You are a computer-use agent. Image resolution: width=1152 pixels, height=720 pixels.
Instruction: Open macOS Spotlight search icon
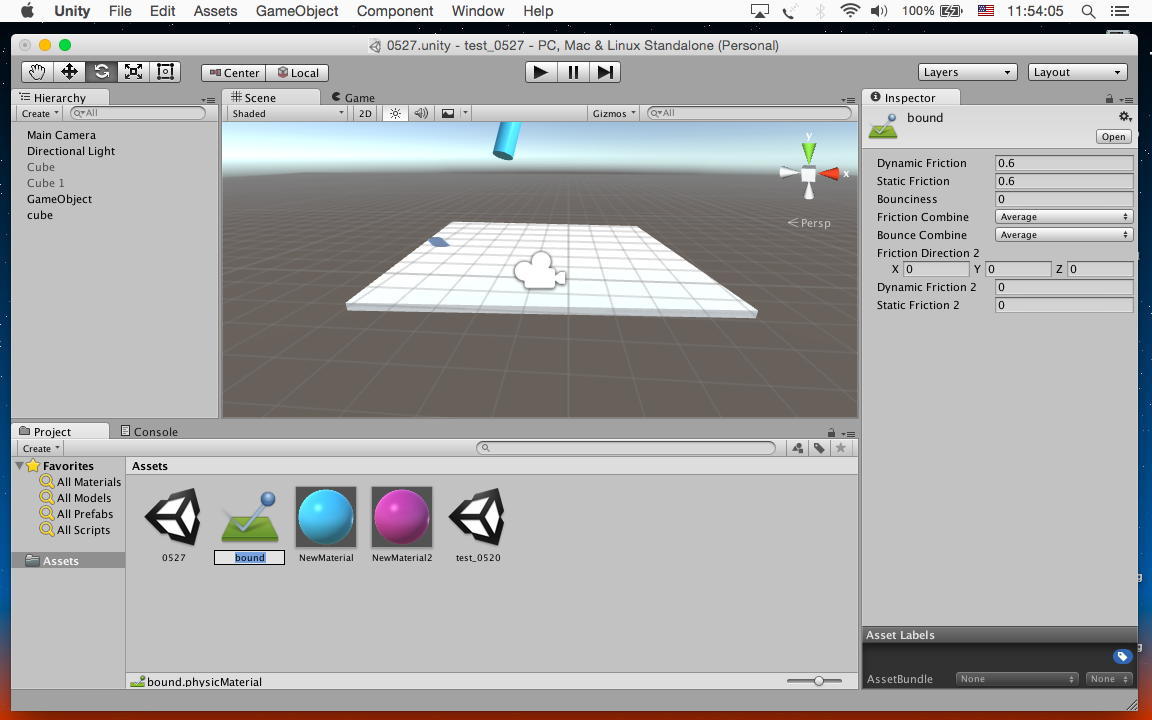coord(1089,11)
